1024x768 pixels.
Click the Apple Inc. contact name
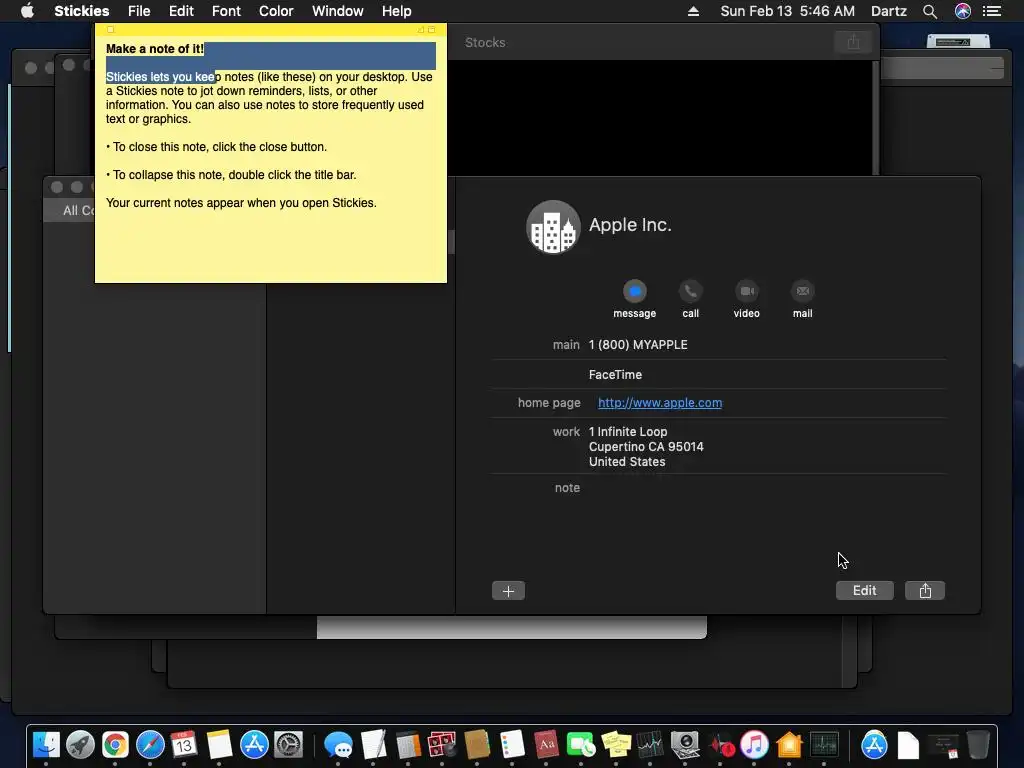(x=630, y=225)
